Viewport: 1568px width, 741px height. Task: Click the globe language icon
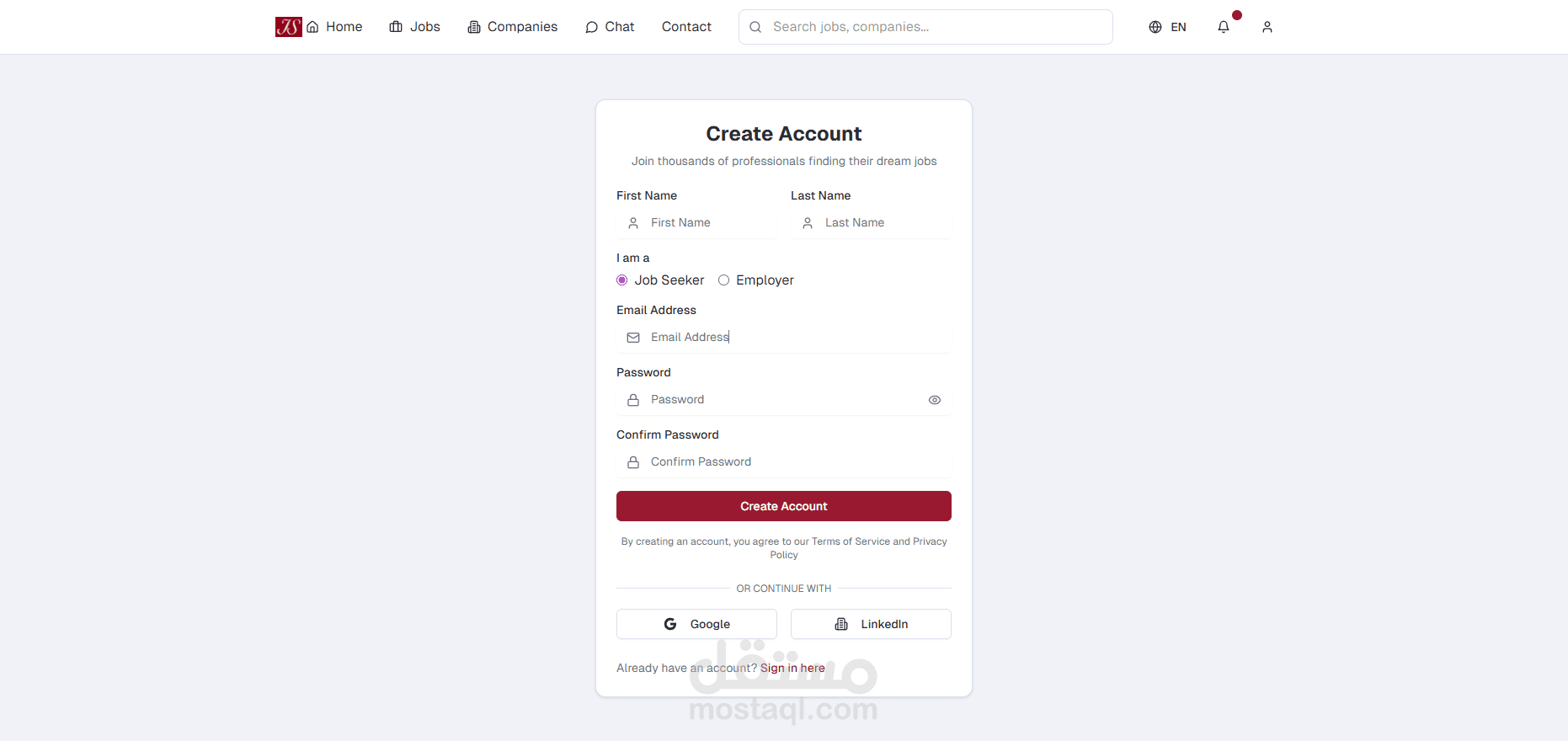1155,27
